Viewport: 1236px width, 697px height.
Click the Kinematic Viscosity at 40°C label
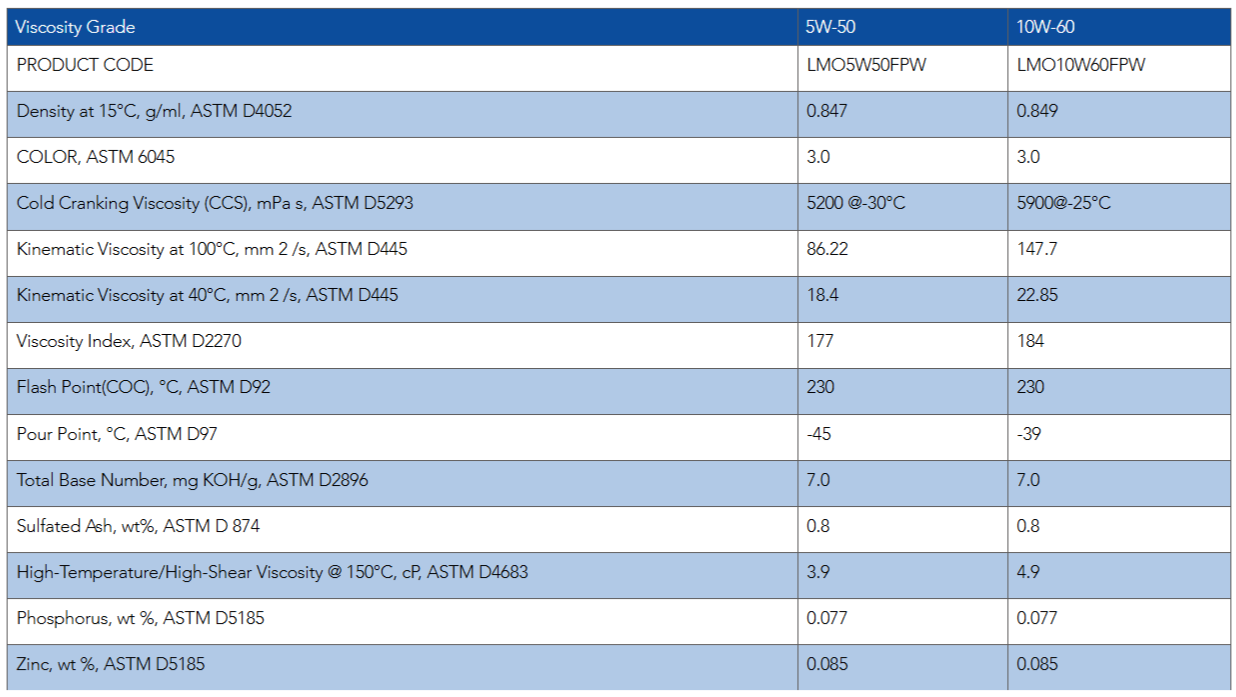click(x=209, y=295)
